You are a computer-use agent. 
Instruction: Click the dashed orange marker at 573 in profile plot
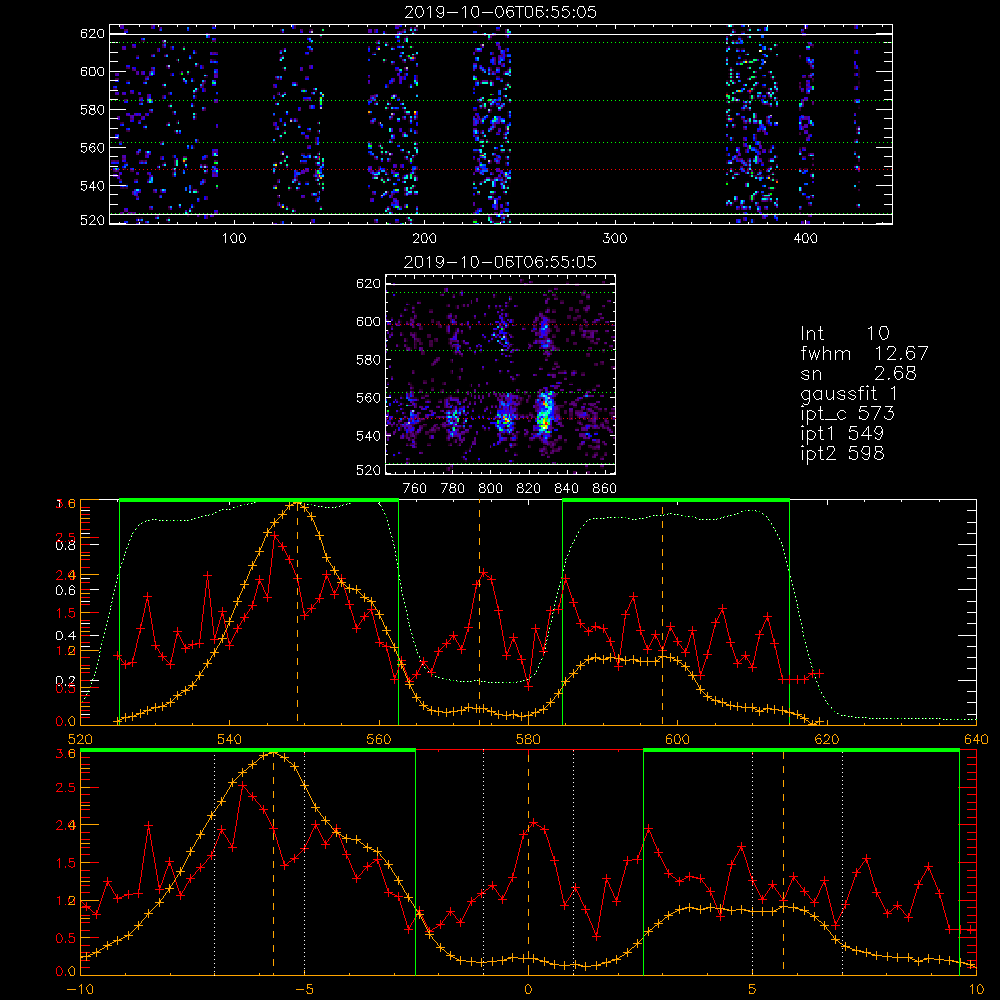pyautogui.click(x=480, y=612)
